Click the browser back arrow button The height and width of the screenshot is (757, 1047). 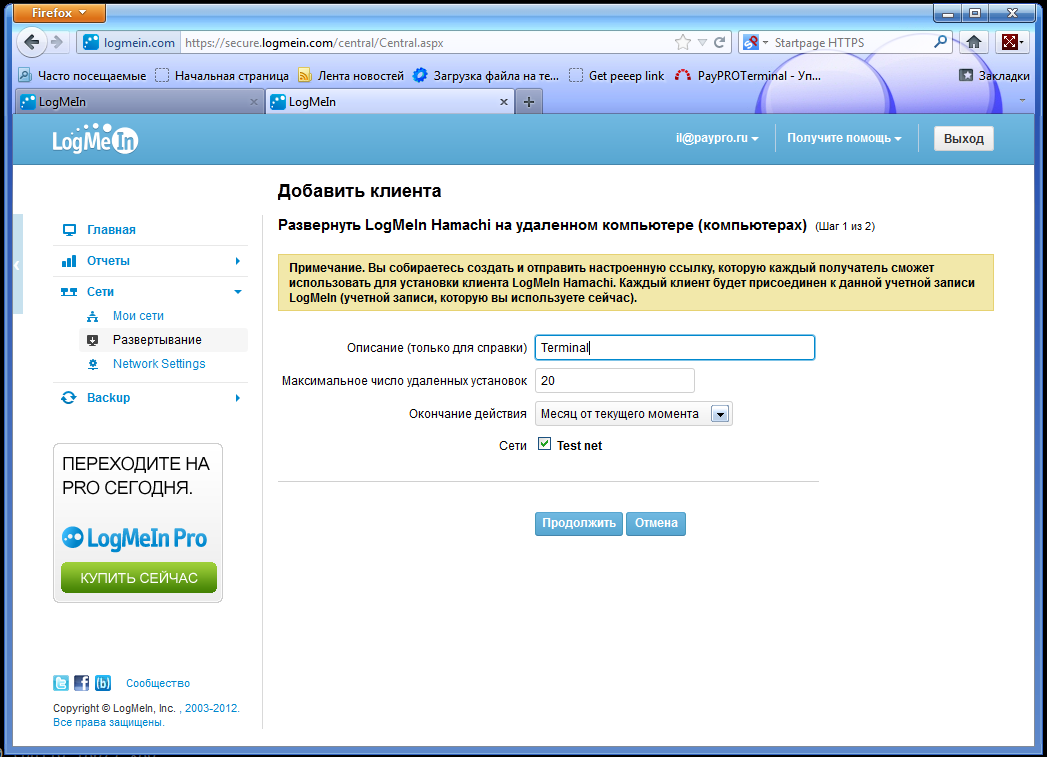(32, 43)
